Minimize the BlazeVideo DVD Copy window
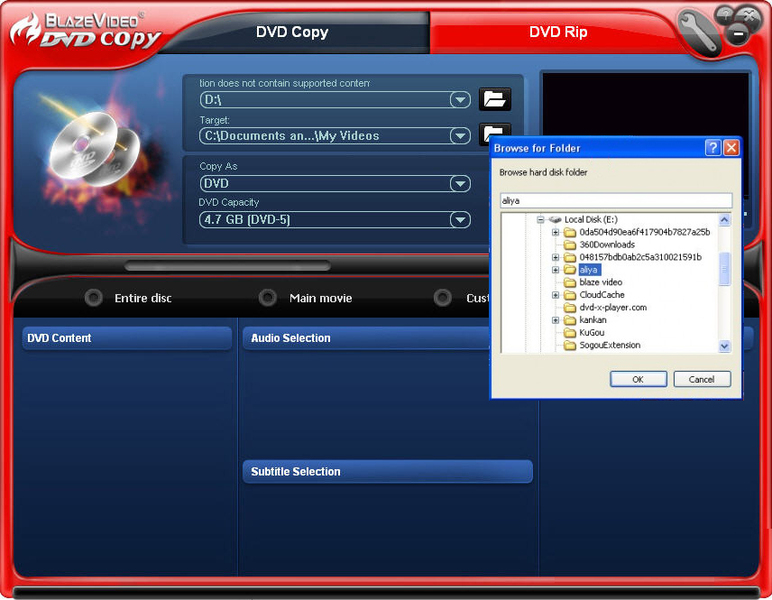This screenshot has height=600, width=772. pos(738,34)
